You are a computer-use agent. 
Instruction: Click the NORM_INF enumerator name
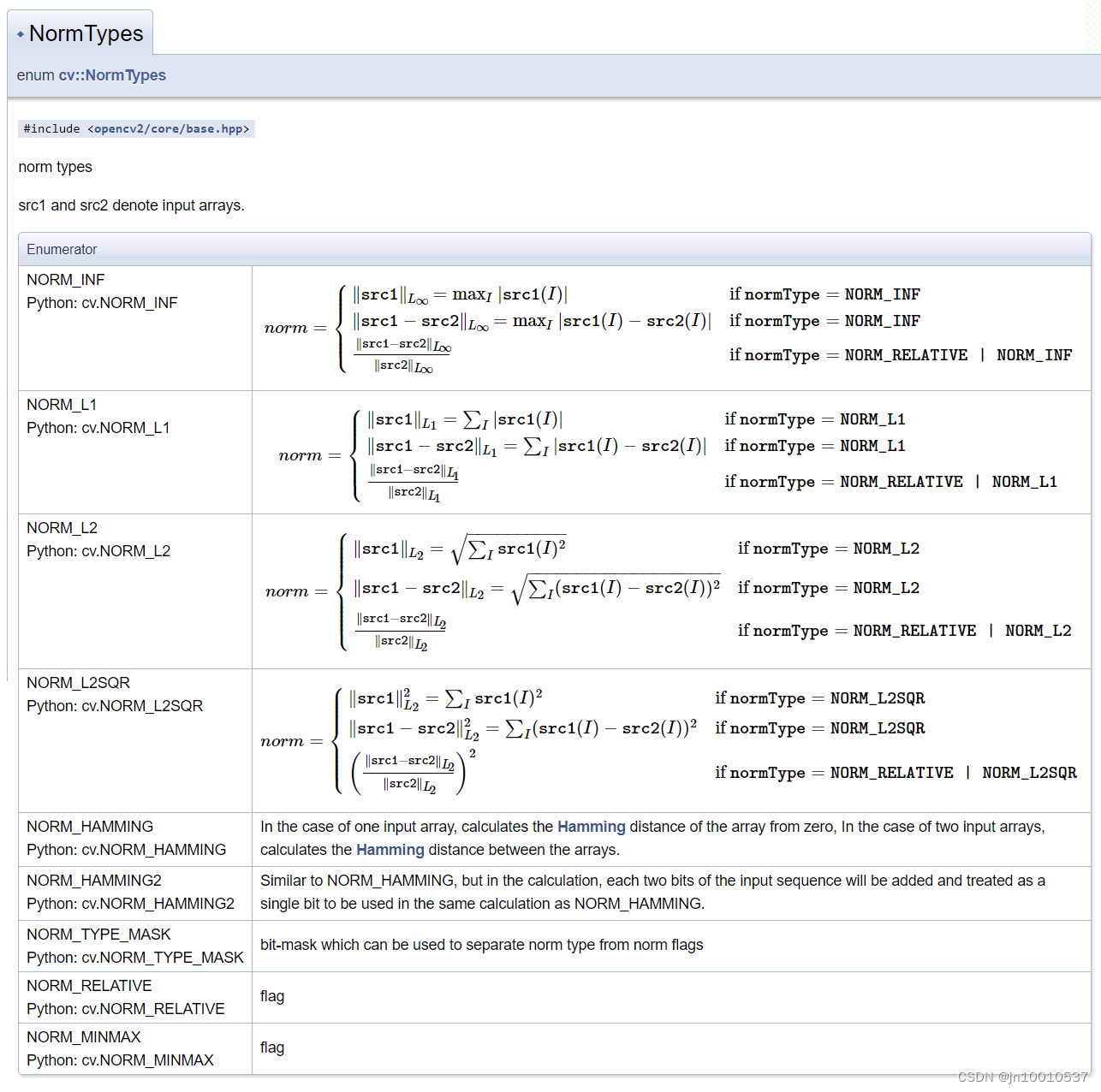coord(65,280)
